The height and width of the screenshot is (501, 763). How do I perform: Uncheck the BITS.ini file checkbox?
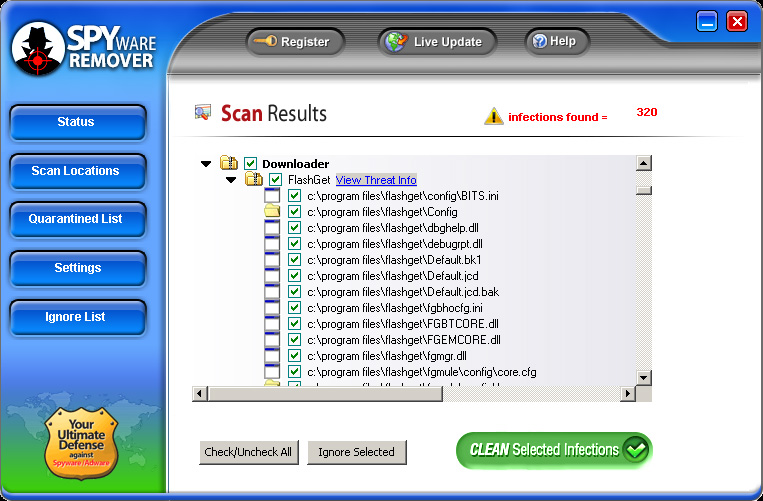pyautogui.click(x=294, y=196)
